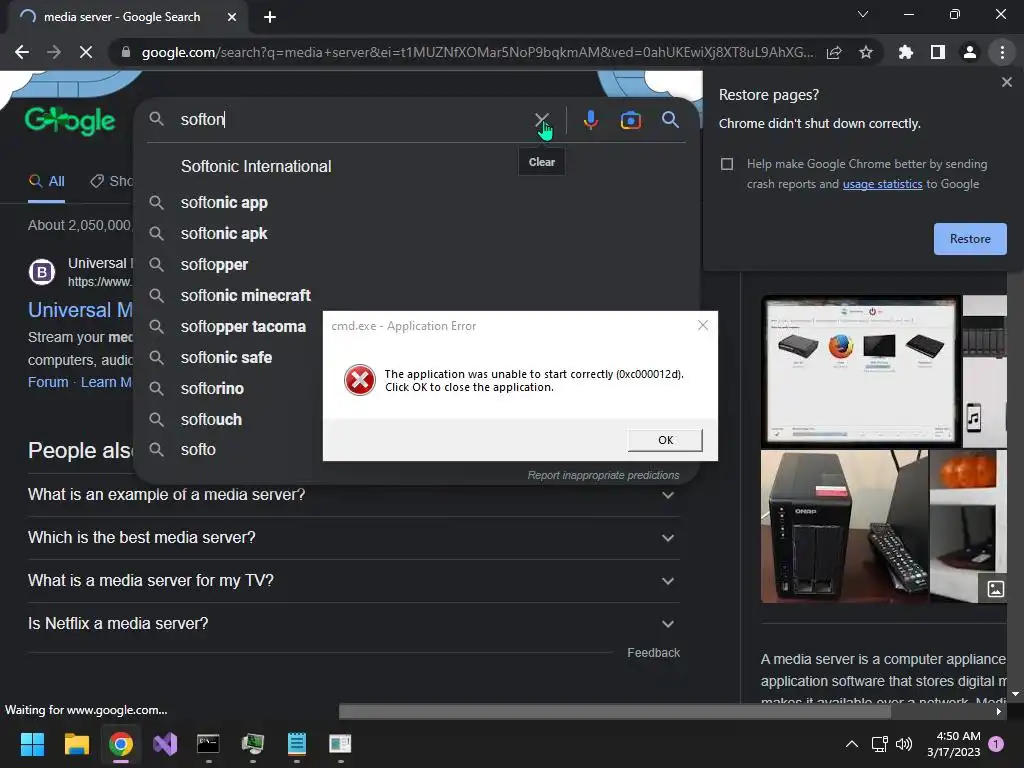Stop loading the page
This screenshot has width=1024, height=768.
click(x=86, y=52)
